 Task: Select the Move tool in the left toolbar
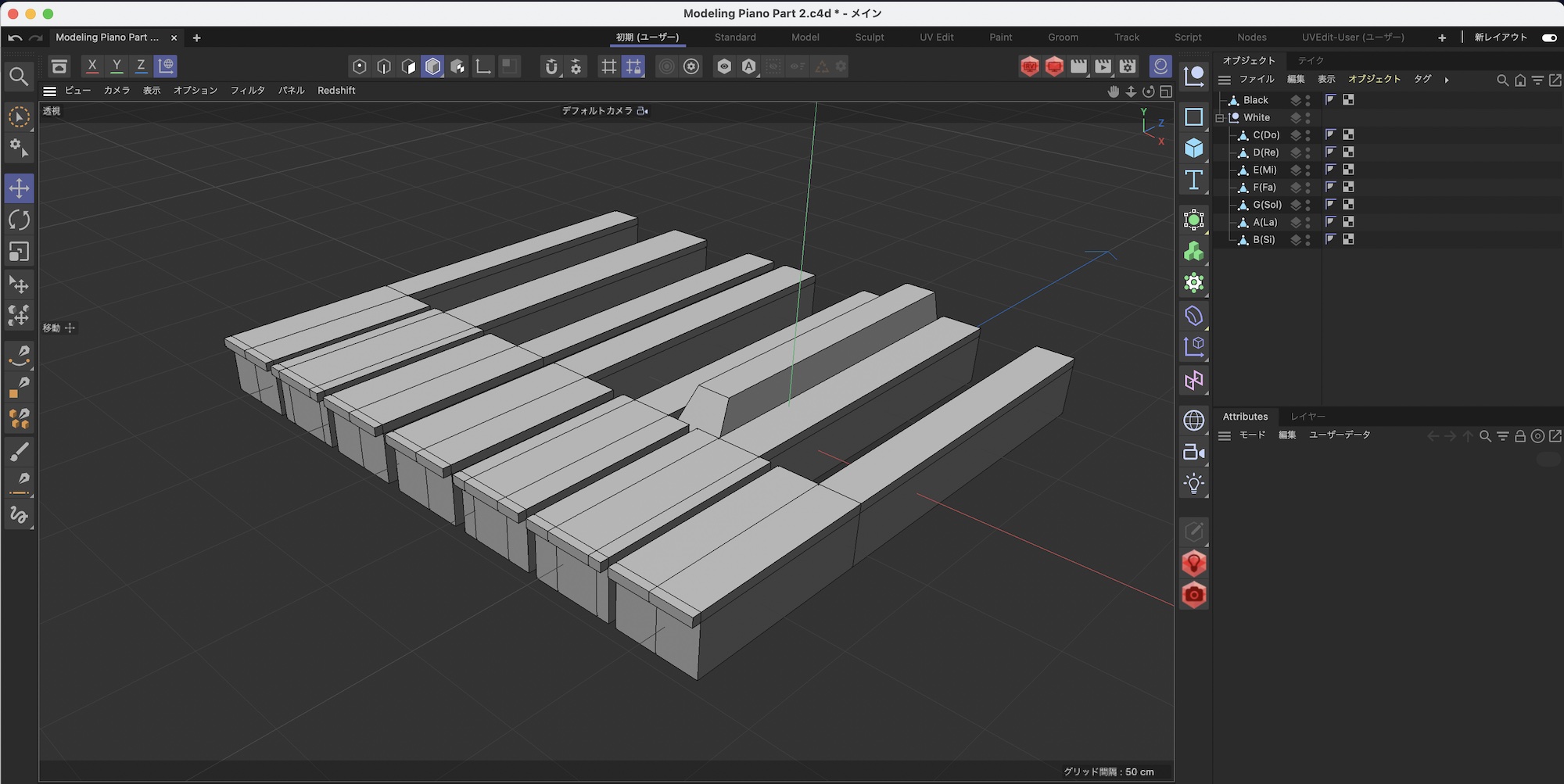pos(19,188)
